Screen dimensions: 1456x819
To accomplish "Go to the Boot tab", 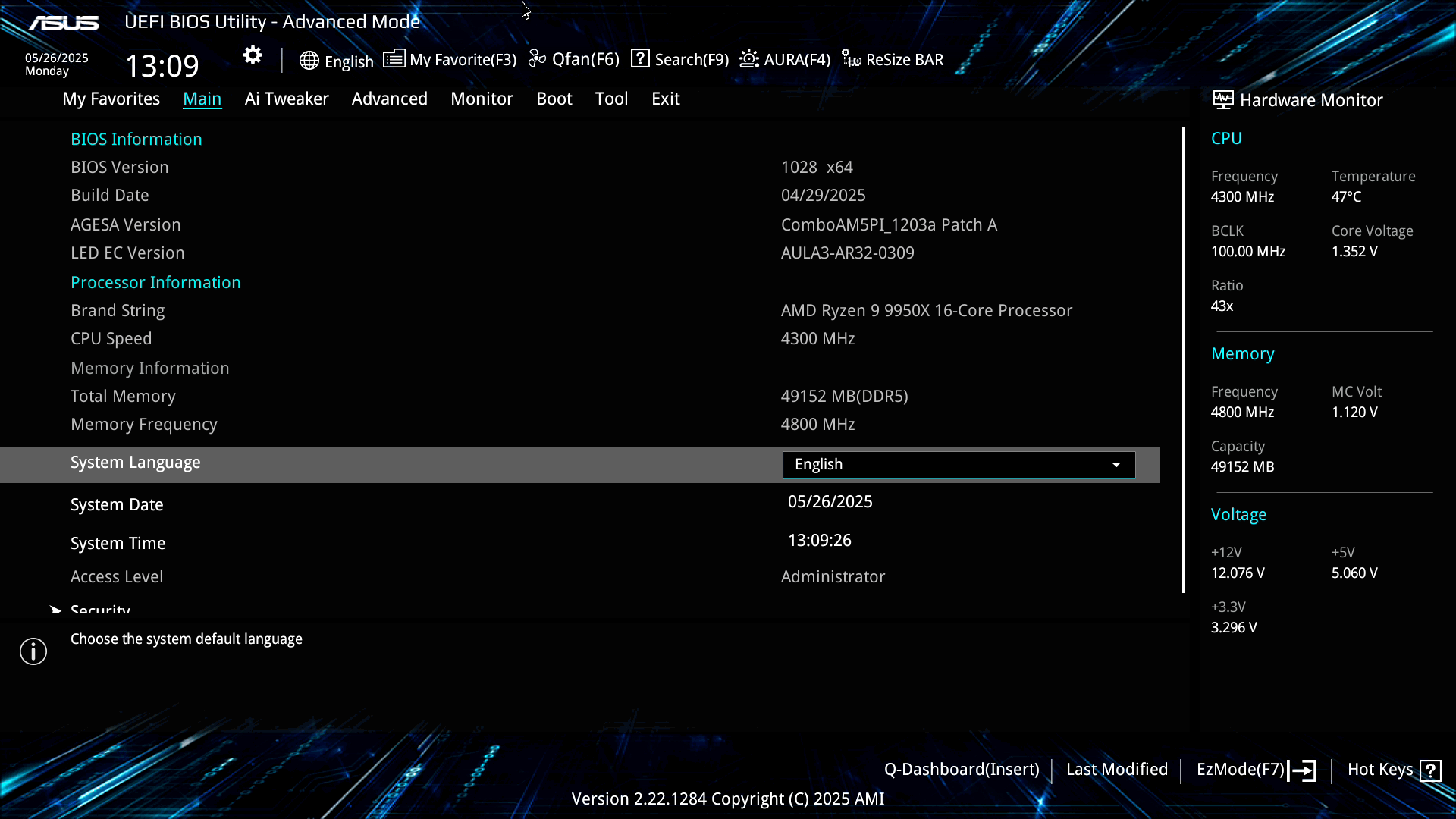I will tap(554, 99).
